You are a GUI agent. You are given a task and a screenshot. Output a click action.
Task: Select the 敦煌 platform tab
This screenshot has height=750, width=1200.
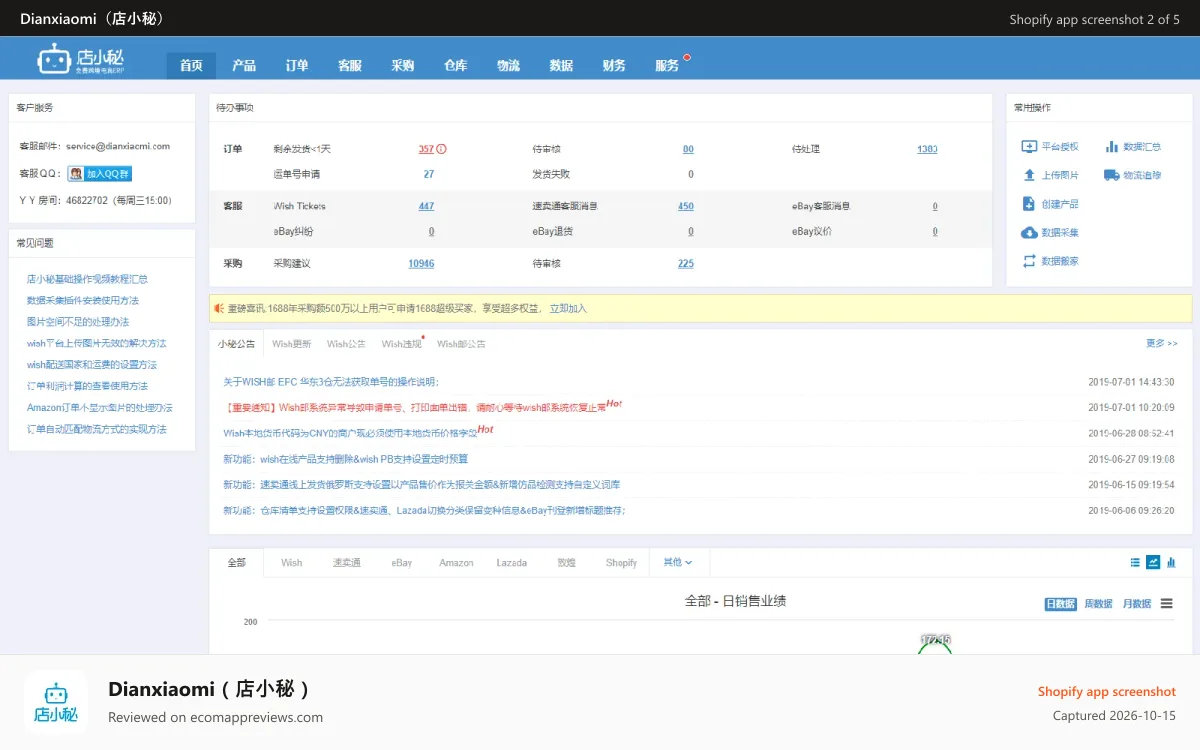(567, 563)
